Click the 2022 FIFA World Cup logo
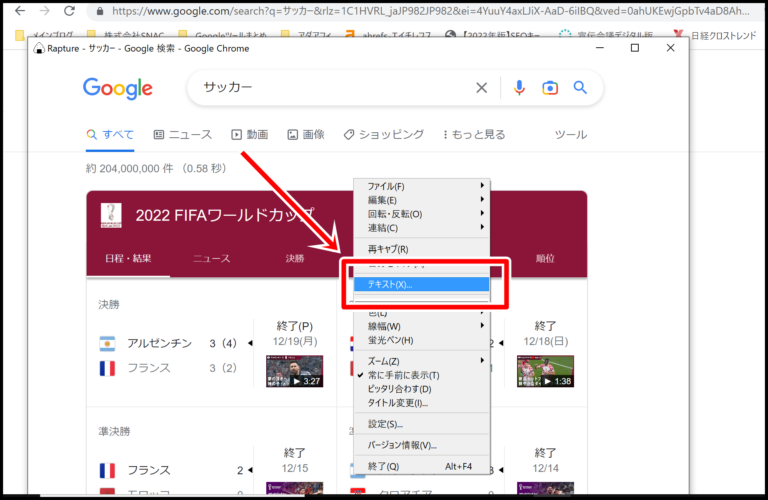 pos(111,215)
